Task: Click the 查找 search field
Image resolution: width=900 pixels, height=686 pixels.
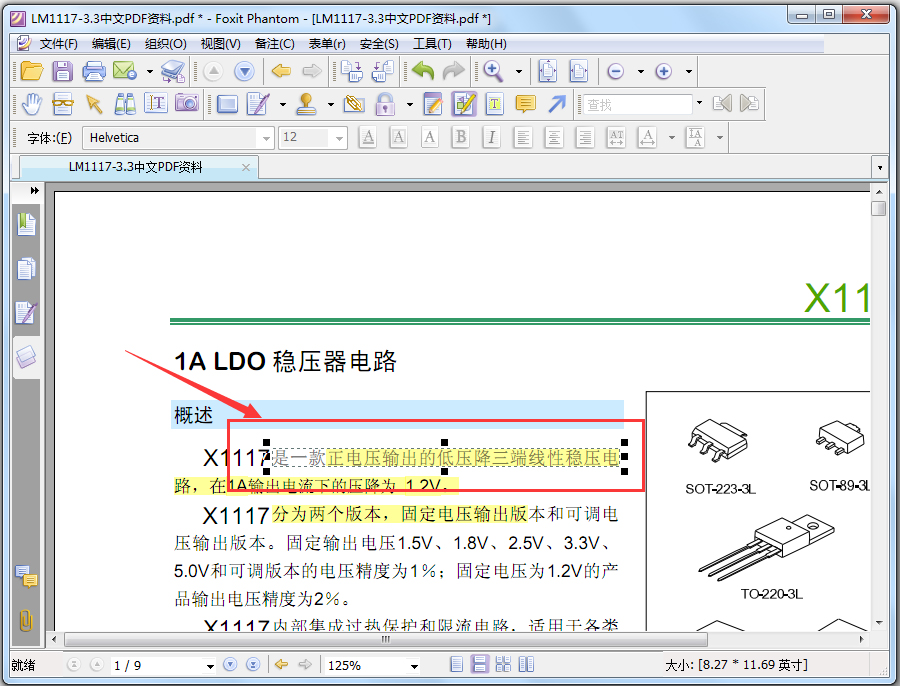Action: pyautogui.click(x=637, y=104)
